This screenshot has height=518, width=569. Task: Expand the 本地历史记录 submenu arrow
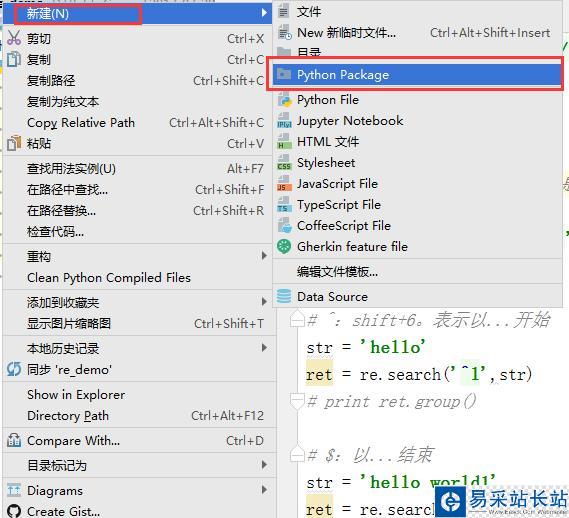coord(264,348)
